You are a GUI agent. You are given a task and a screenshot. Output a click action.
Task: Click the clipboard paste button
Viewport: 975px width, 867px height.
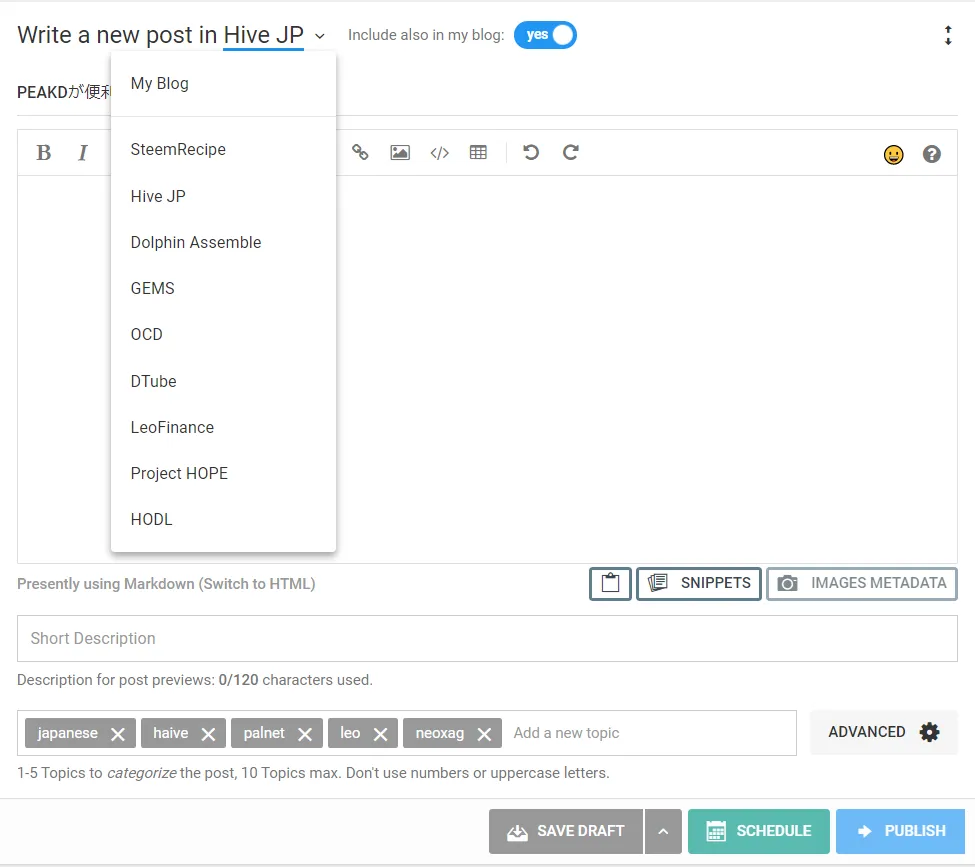pos(610,583)
